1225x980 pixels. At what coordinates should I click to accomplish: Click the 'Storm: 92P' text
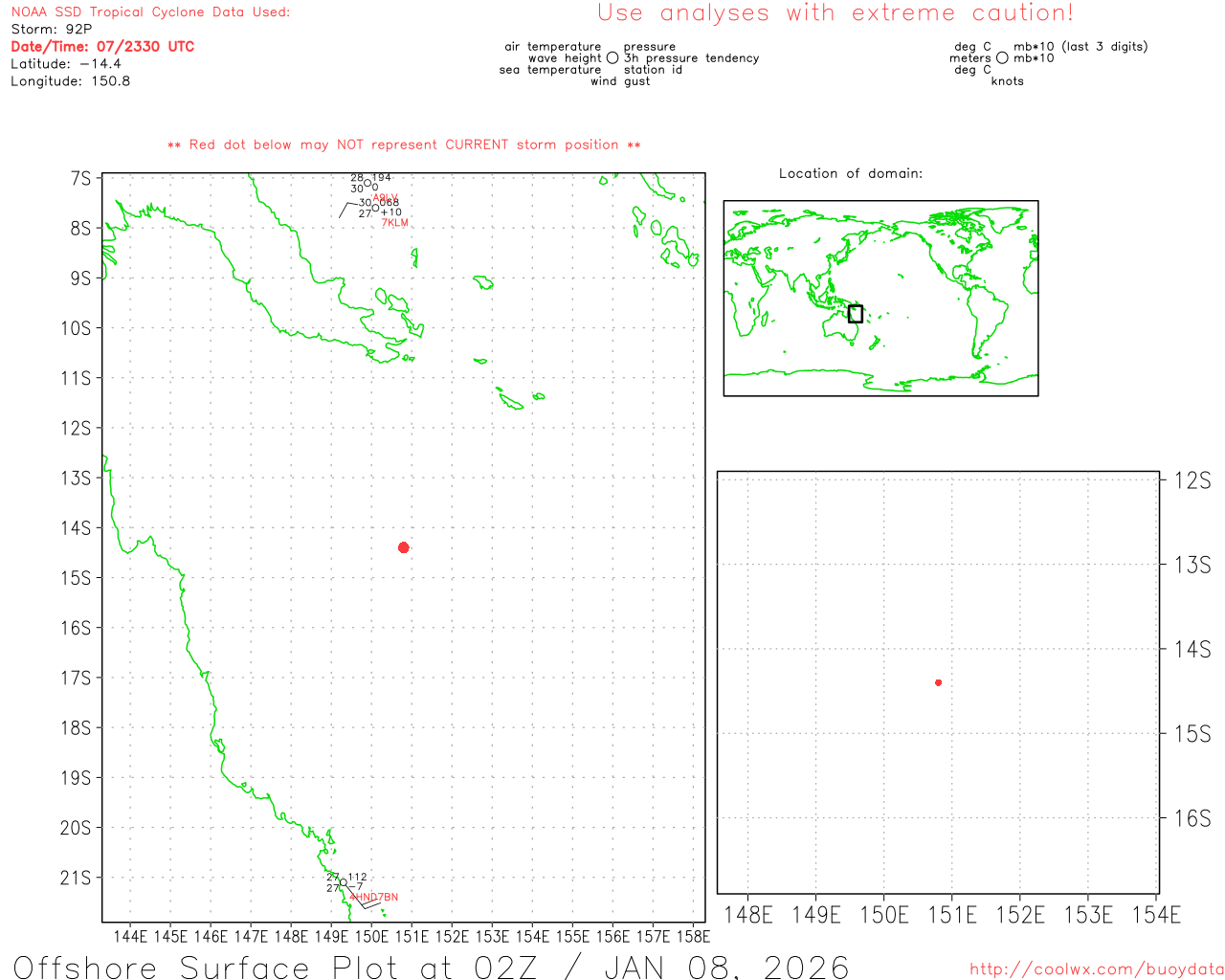[x=52, y=29]
